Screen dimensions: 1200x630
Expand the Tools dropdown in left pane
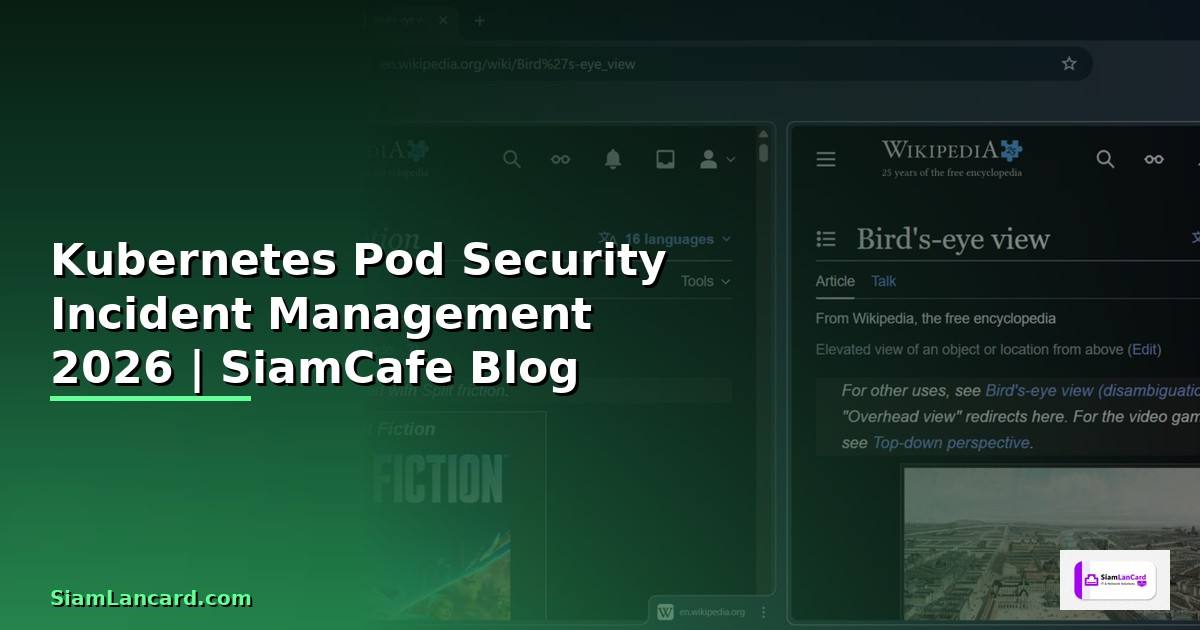pyautogui.click(x=706, y=281)
